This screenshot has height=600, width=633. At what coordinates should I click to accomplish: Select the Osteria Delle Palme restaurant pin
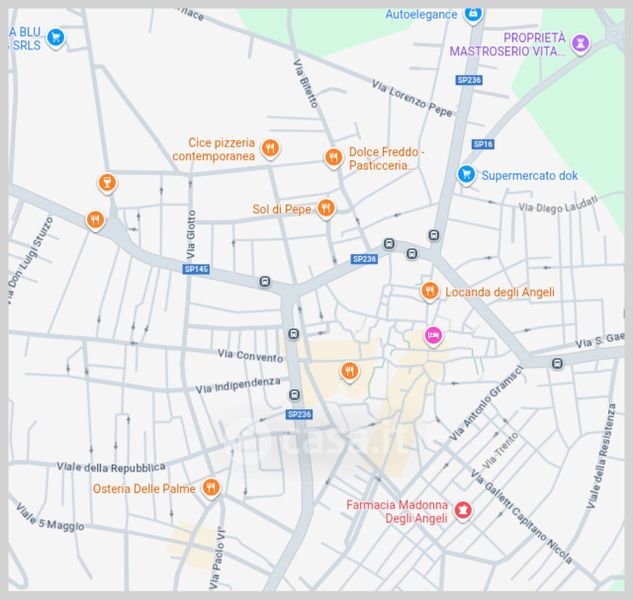point(210,488)
